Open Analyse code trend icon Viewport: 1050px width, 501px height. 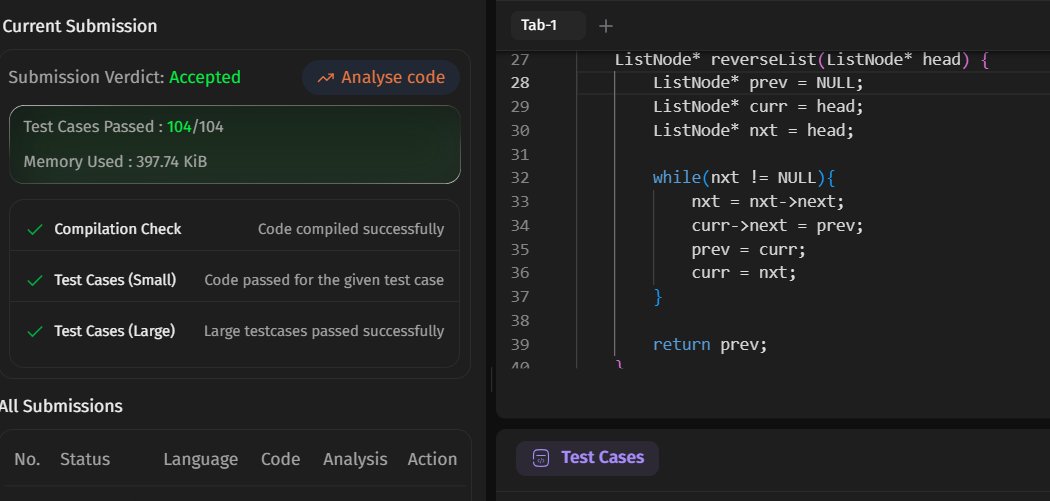coord(325,78)
